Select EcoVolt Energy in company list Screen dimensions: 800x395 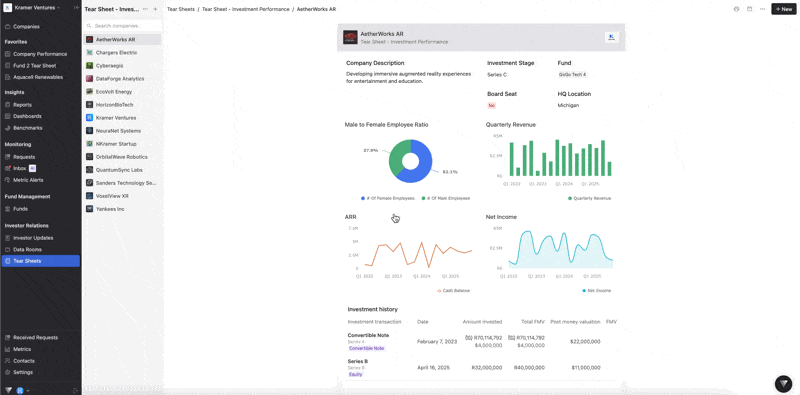(122, 92)
